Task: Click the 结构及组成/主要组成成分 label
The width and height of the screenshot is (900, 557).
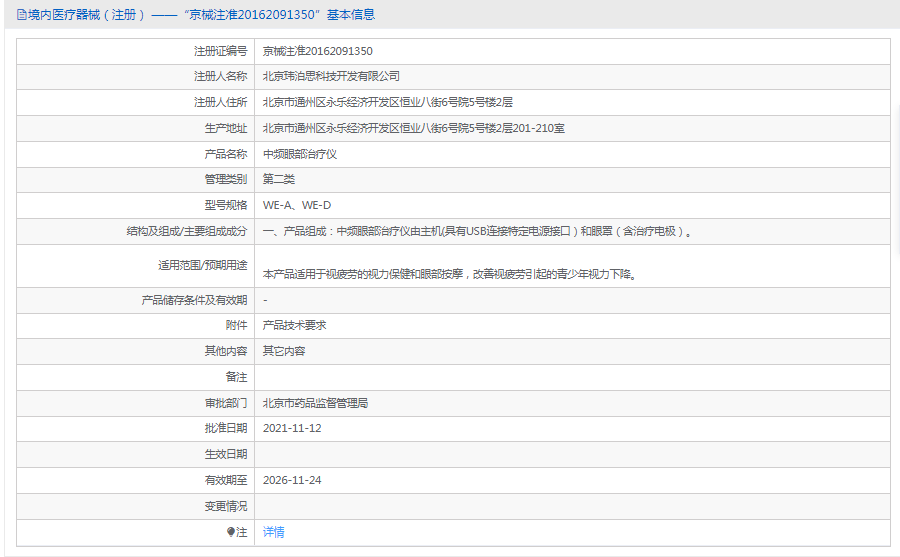Action: click(187, 231)
